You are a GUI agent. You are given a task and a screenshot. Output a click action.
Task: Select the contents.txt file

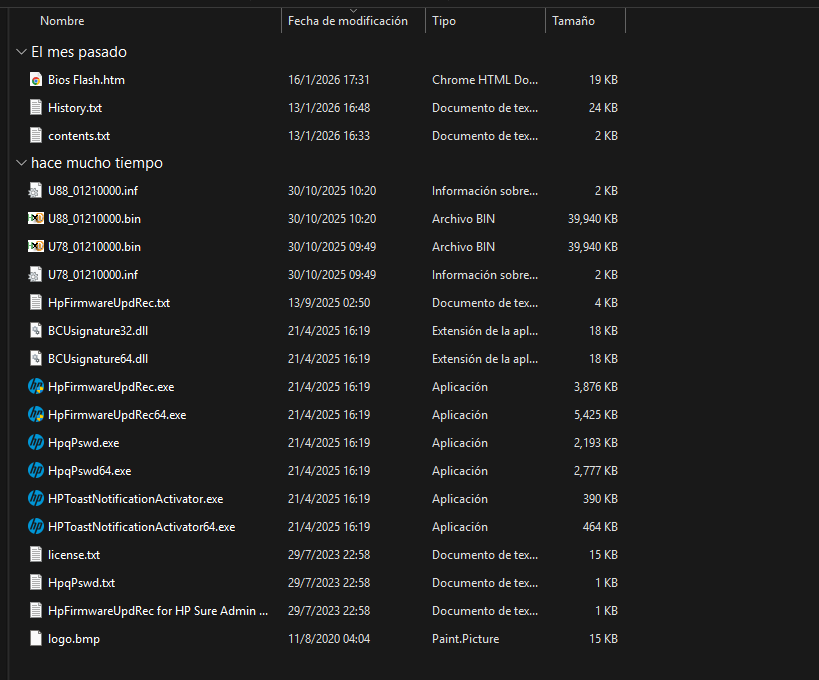(x=79, y=135)
